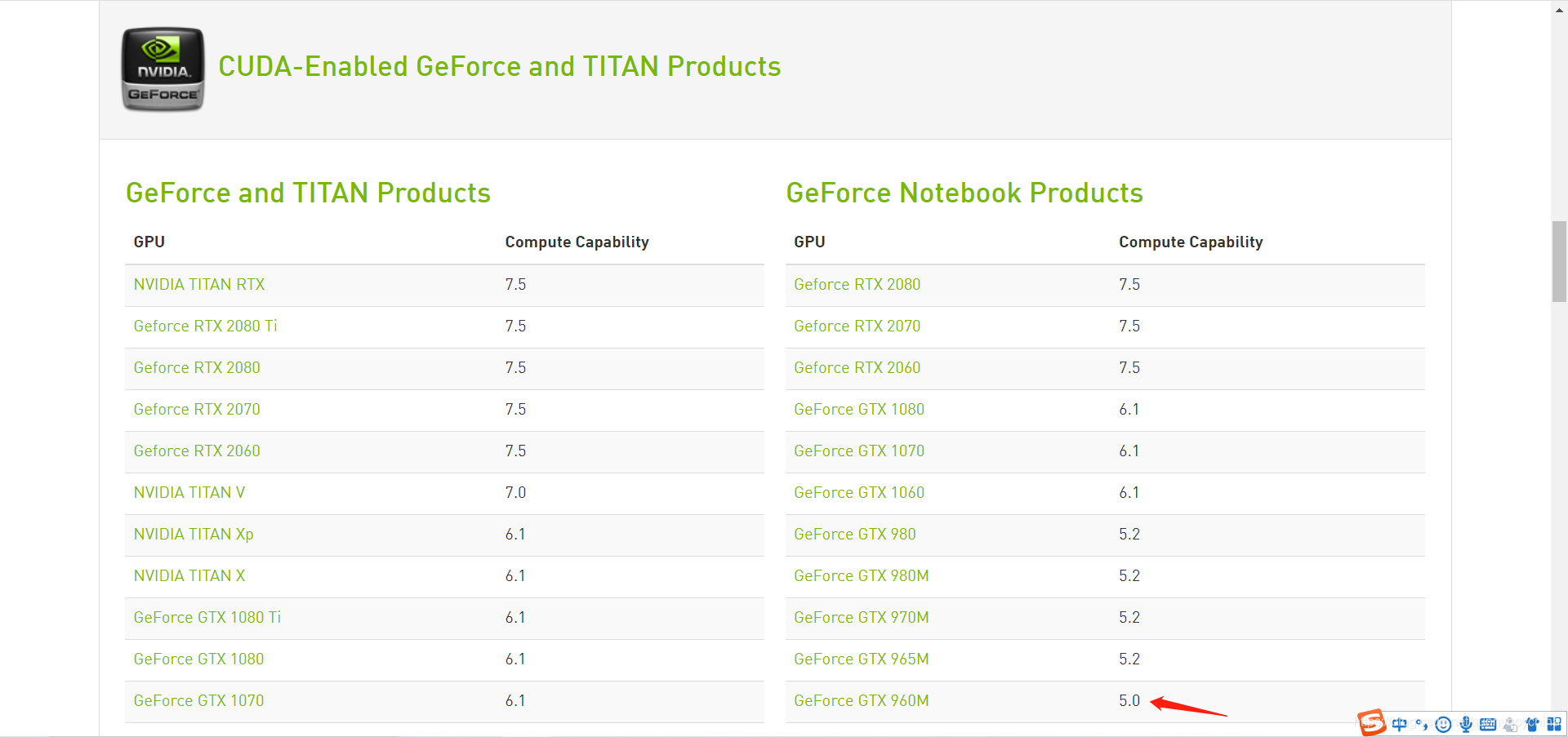Image resolution: width=1568 pixels, height=737 pixels.
Task: Click Compute Capability header in desktop table
Action: point(577,242)
